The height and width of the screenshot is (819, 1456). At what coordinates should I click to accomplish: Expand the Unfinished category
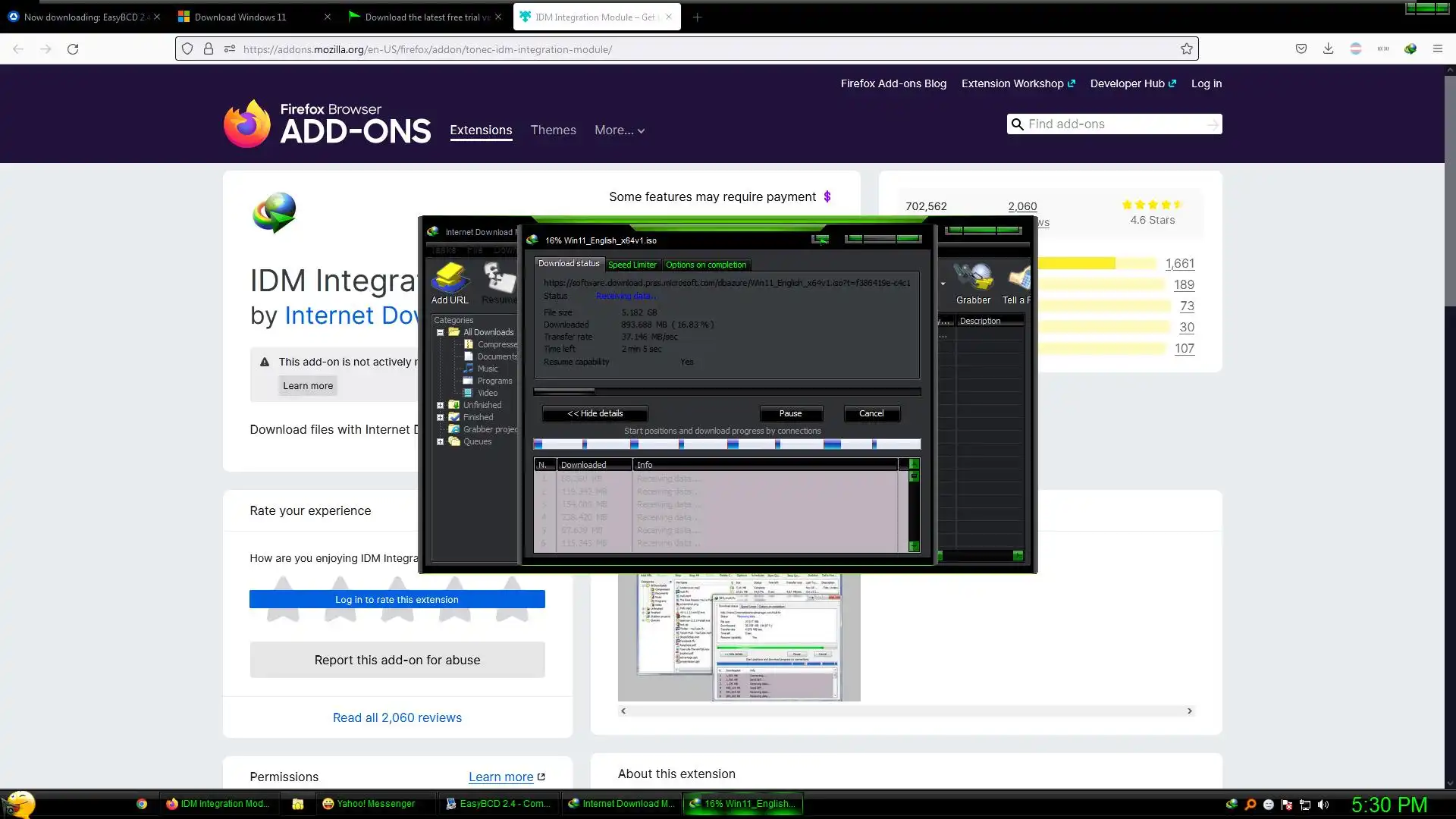pos(440,405)
